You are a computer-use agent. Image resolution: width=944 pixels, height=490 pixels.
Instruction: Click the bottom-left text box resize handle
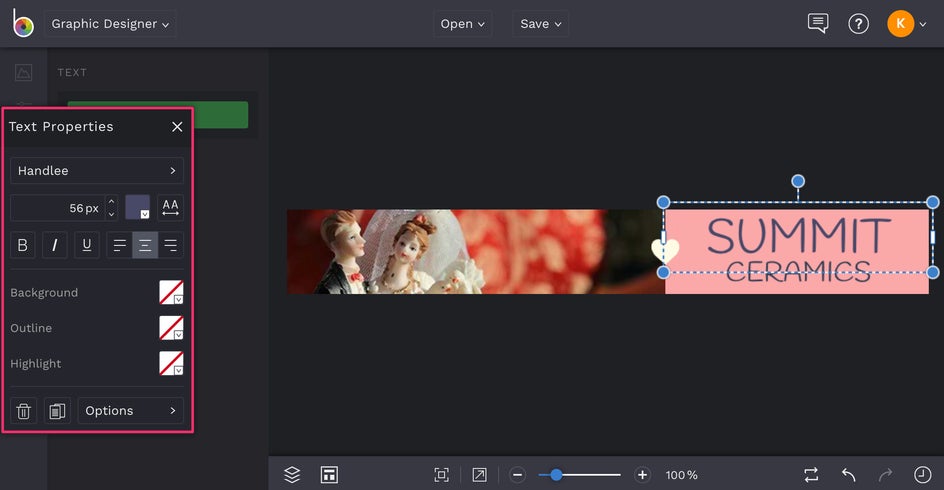tap(663, 273)
